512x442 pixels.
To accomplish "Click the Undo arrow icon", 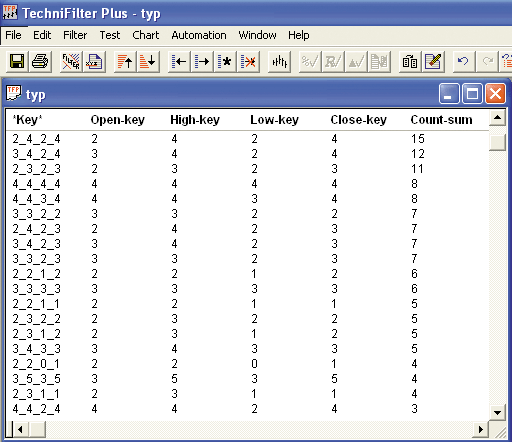I will coord(463,62).
